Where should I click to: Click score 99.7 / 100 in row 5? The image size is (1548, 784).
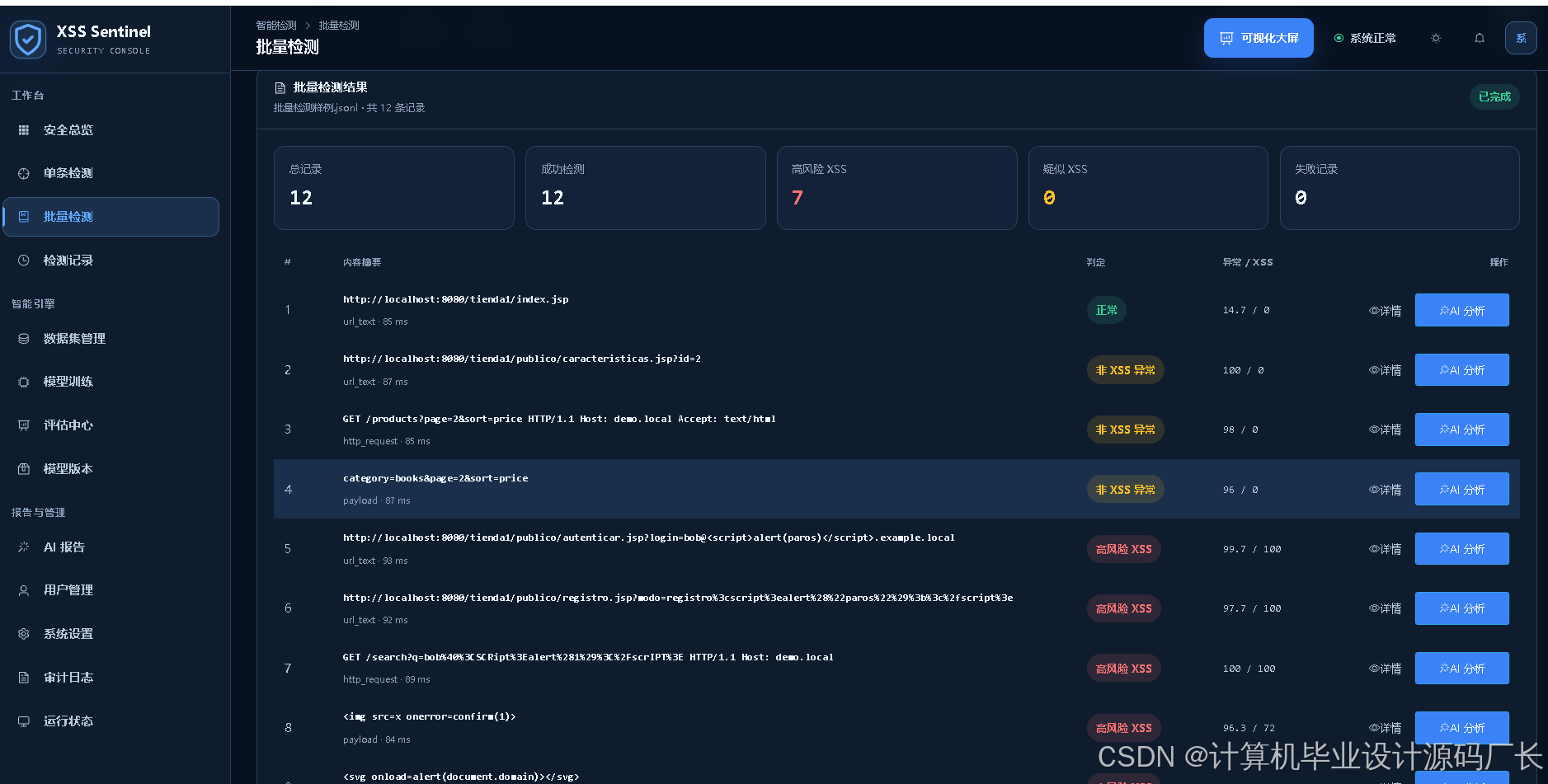pos(1252,549)
